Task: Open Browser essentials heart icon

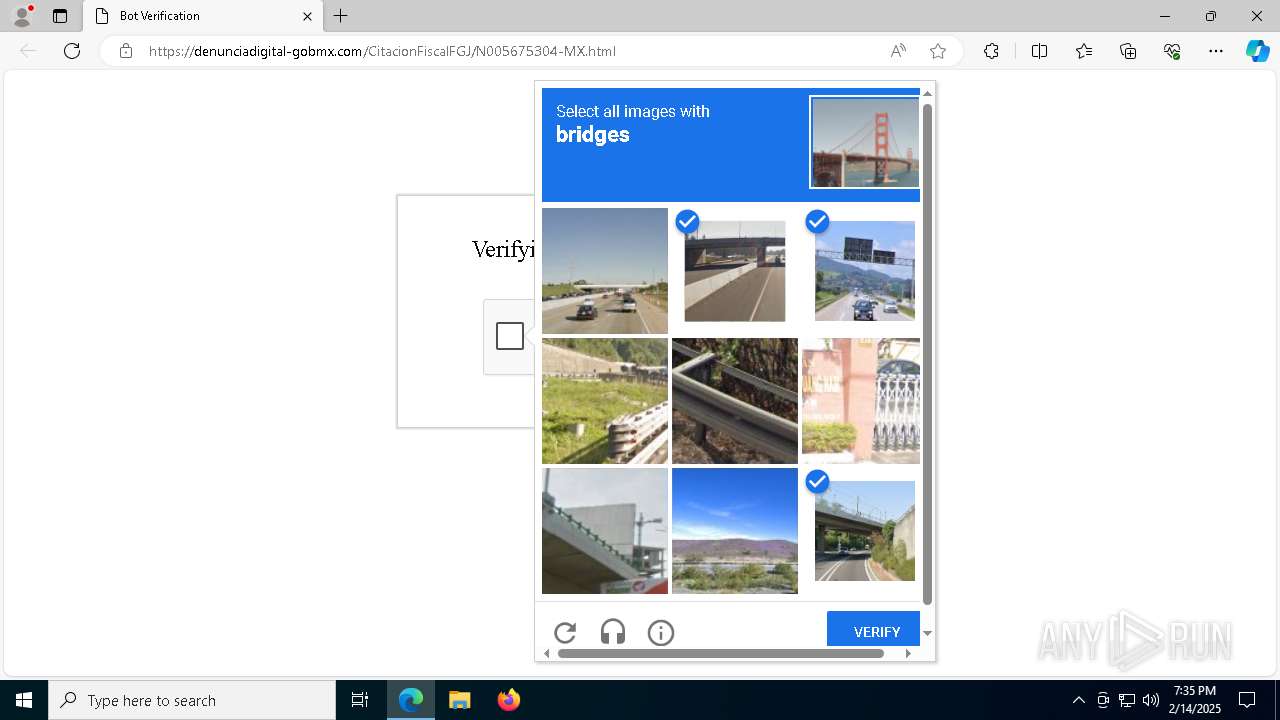Action: tap(1172, 51)
